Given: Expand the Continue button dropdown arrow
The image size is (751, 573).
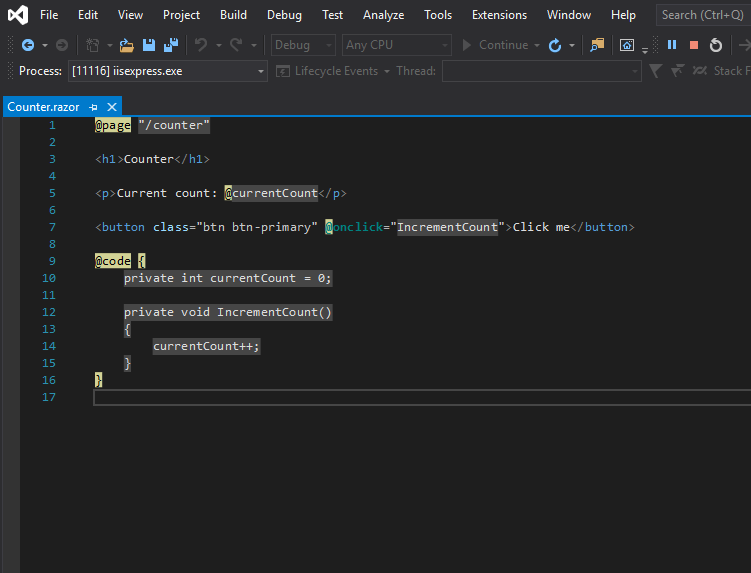Looking at the screenshot, I should [x=537, y=45].
